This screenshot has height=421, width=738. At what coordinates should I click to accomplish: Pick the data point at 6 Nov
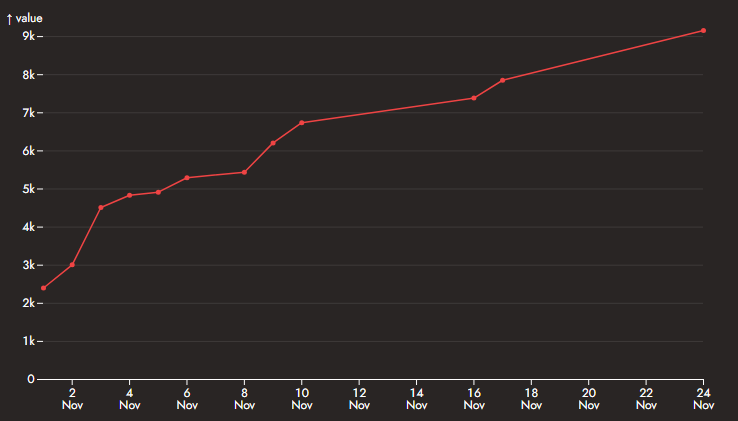click(x=187, y=178)
